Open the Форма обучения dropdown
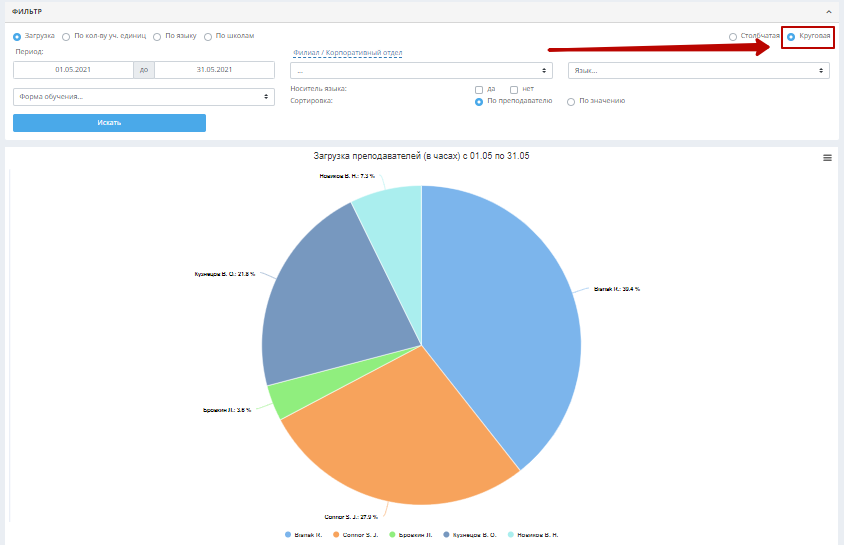 coord(144,97)
